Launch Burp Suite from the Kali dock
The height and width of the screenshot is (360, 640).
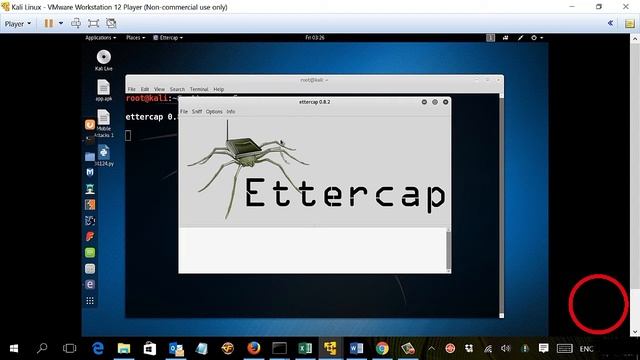90,204
